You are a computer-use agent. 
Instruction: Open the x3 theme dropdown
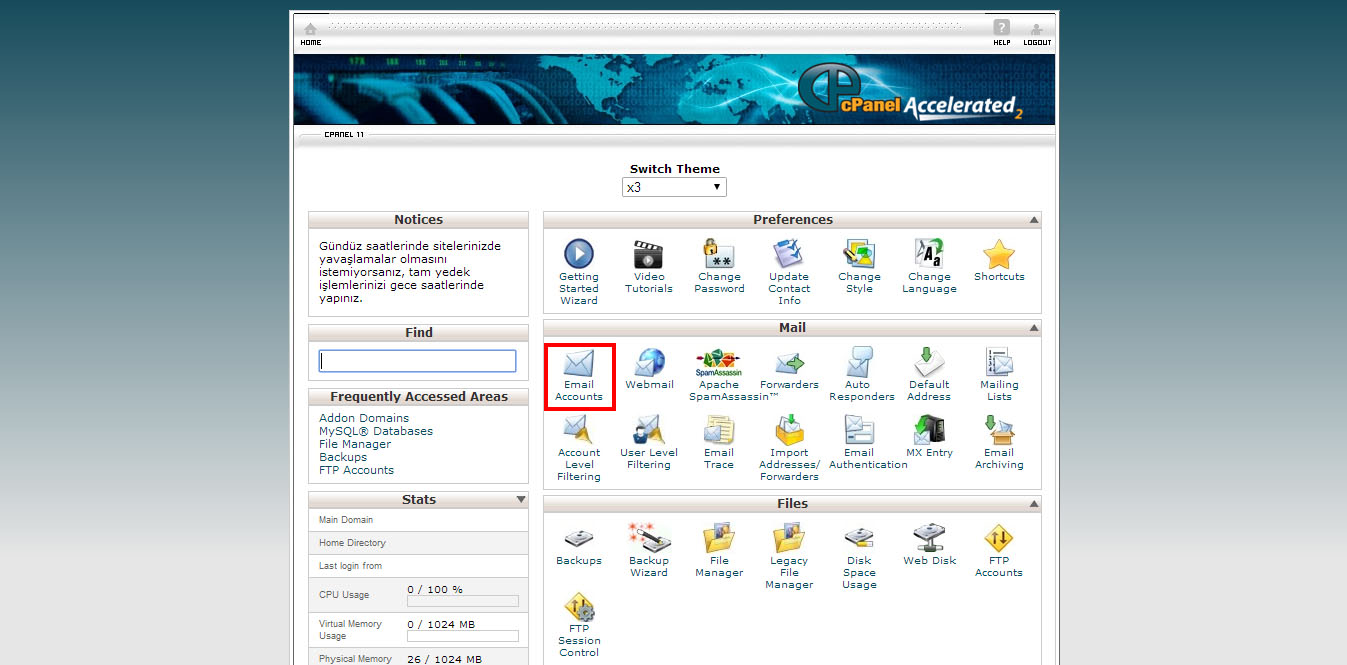coord(673,186)
